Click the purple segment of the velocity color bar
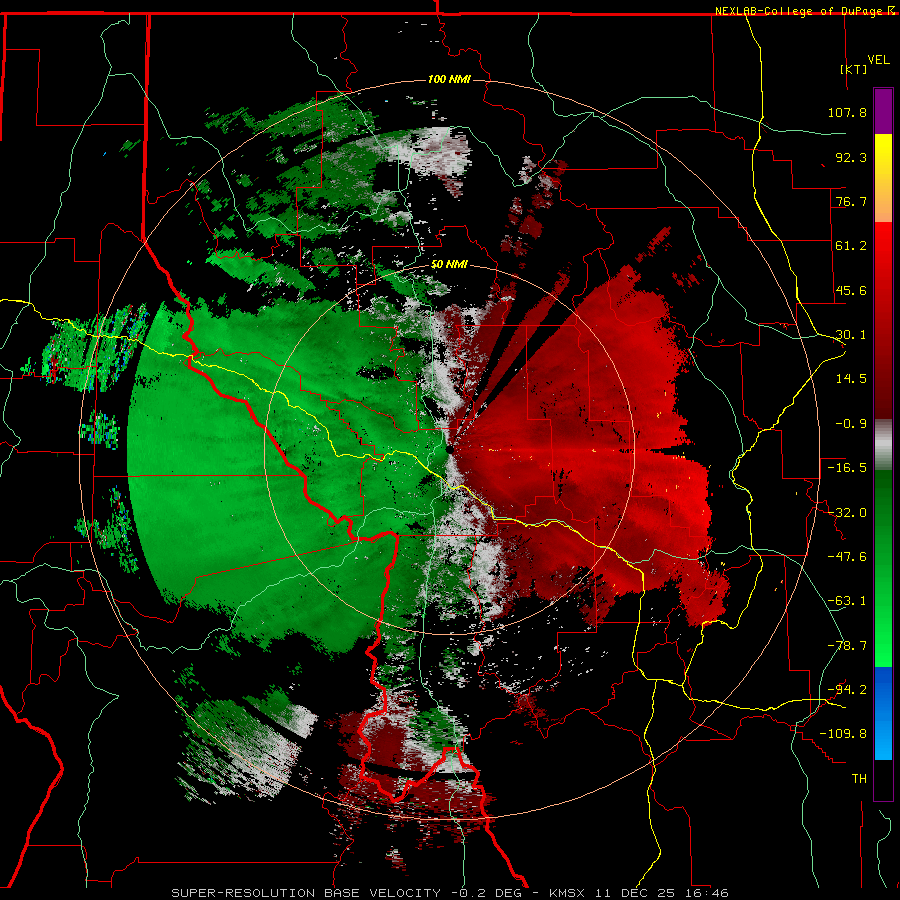Viewport: 900px width, 900px height. coord(883,111)
